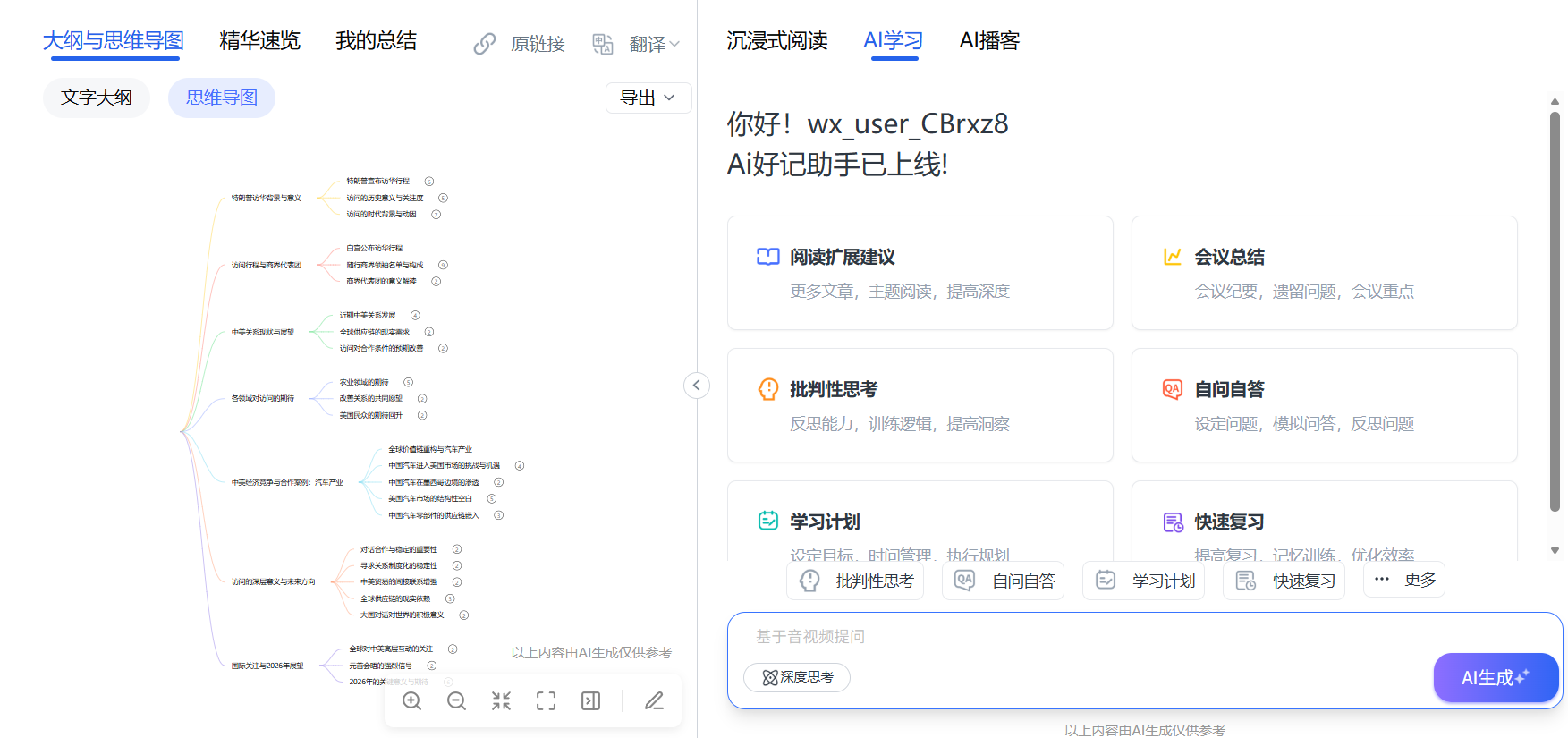Expand count badge beside 访问的时代背景与动因
The image size is (1568, 738).
pos(436,215)
